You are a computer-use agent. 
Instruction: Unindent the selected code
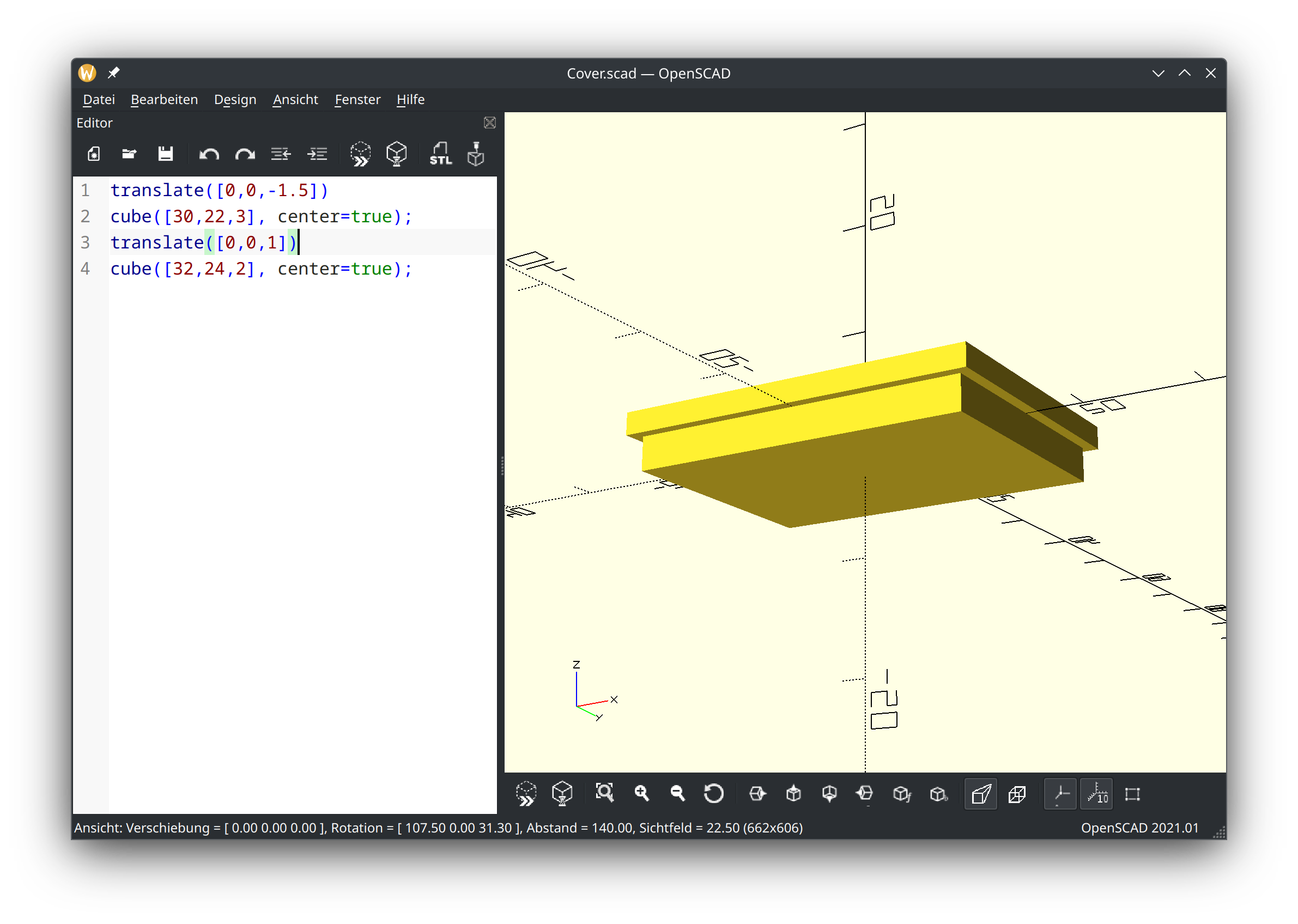(281, 154)
